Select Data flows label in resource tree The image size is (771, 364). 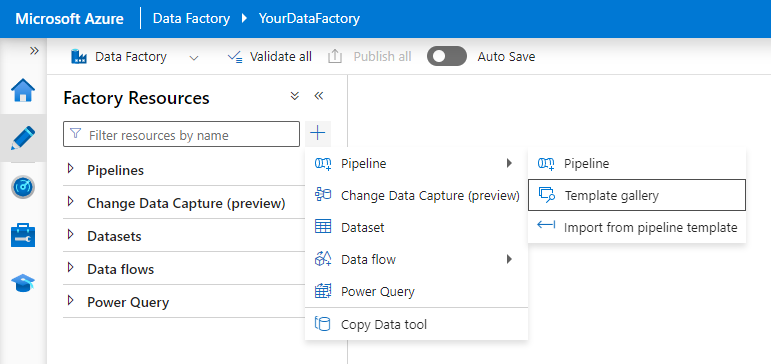[x=120, y=269]
